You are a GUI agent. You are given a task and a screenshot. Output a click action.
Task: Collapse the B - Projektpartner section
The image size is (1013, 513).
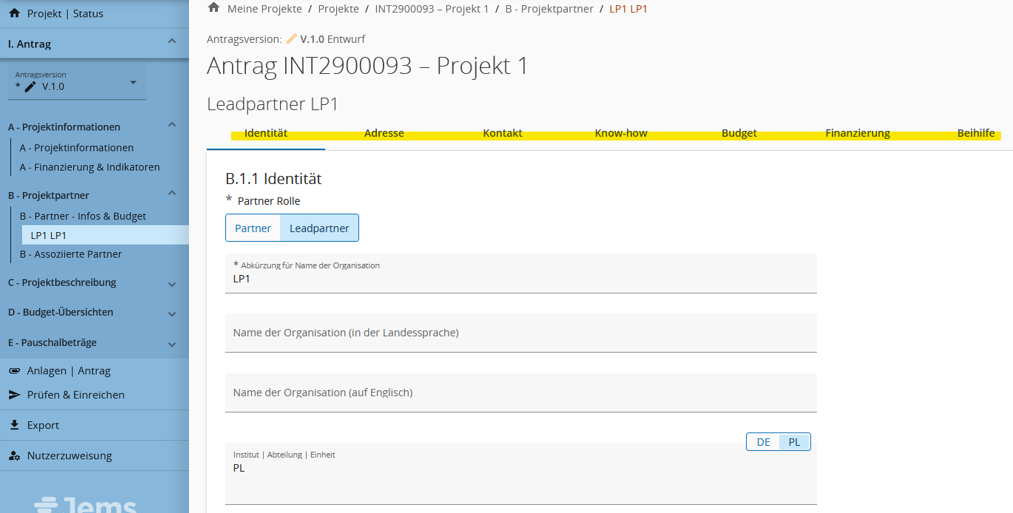[172, 194]
